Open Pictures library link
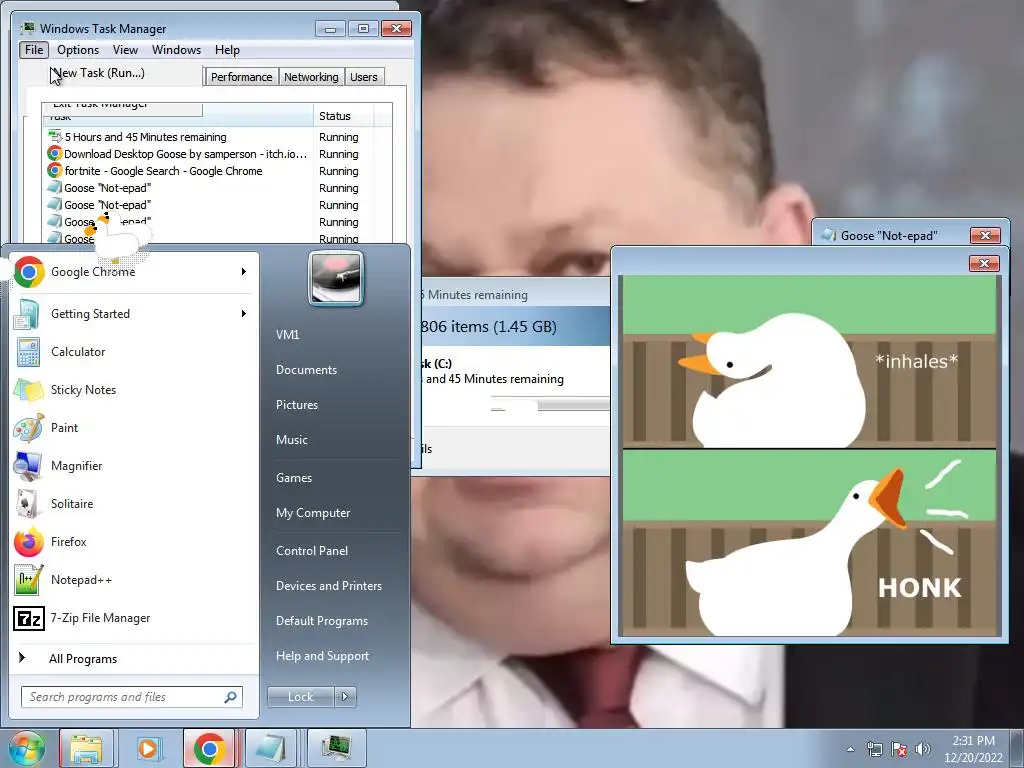 click(296, 405)
